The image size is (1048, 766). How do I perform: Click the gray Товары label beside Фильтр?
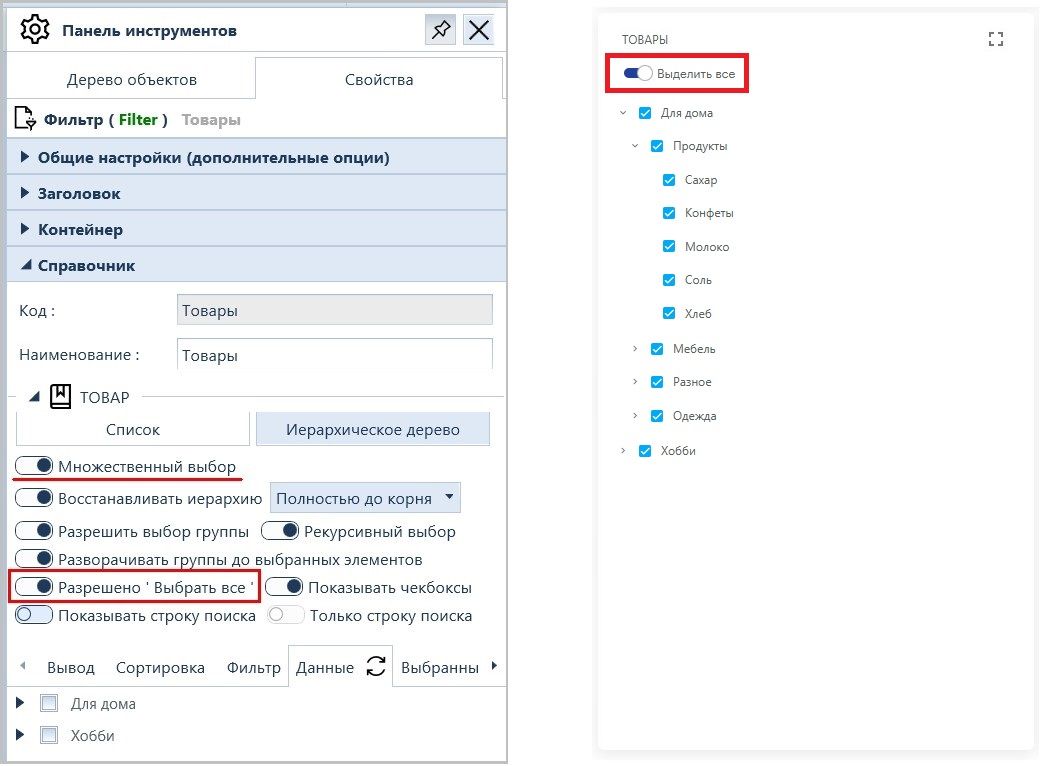point(211,120)
